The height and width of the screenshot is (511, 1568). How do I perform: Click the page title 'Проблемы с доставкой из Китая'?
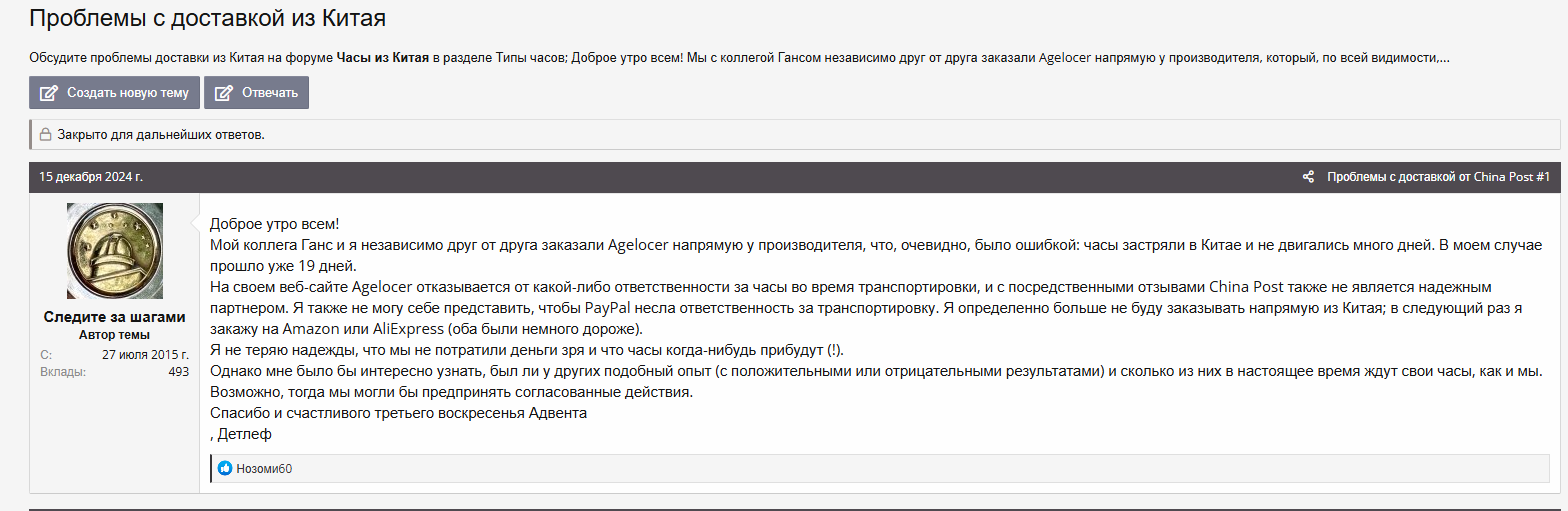point(207,18)
